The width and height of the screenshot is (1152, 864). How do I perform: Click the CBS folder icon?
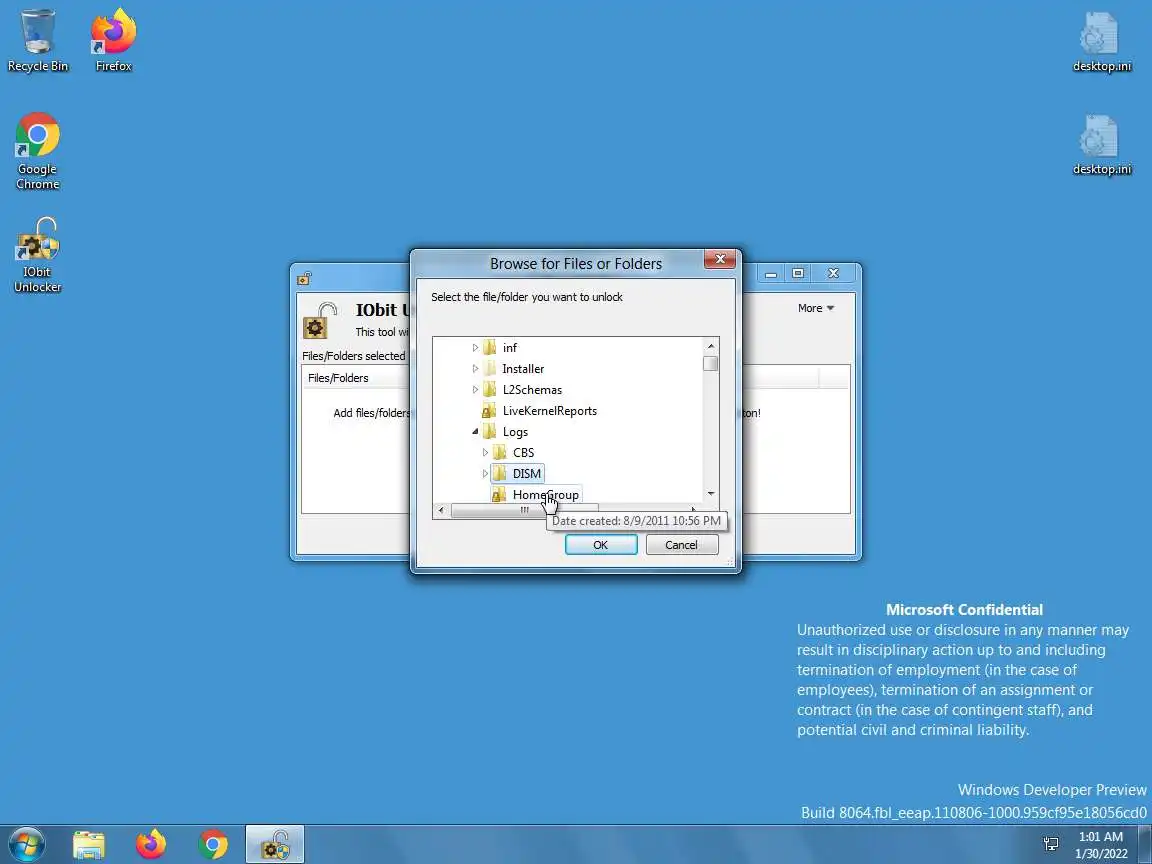(500, 453)
